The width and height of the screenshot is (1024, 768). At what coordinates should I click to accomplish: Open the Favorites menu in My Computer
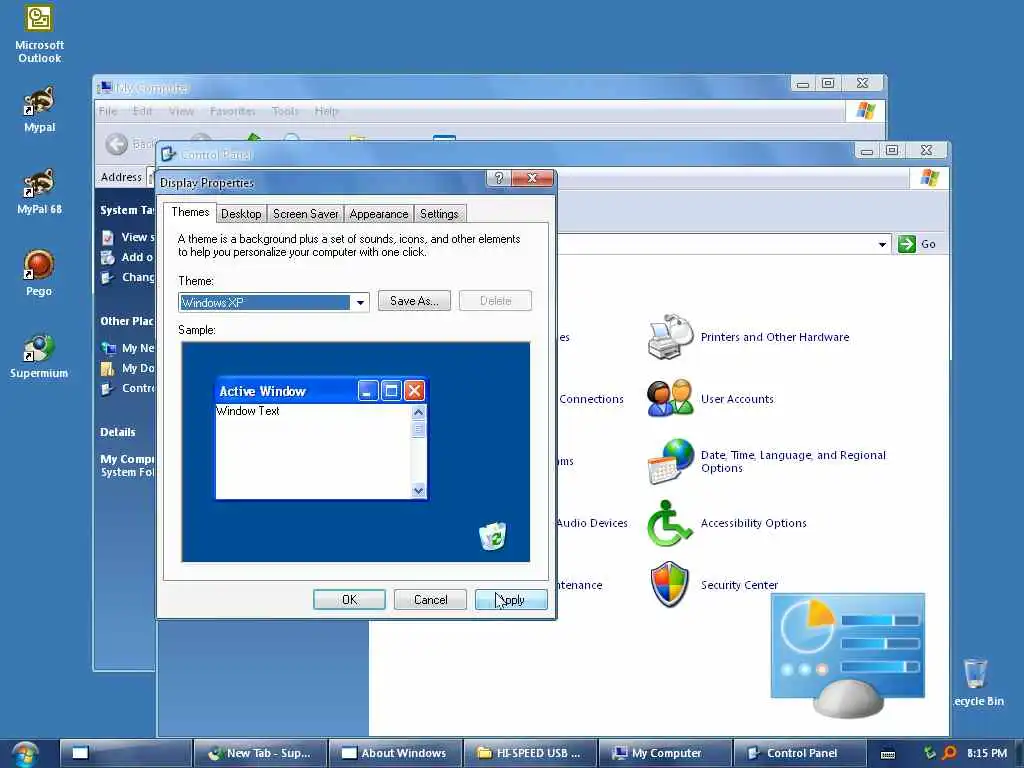[232, 111]
